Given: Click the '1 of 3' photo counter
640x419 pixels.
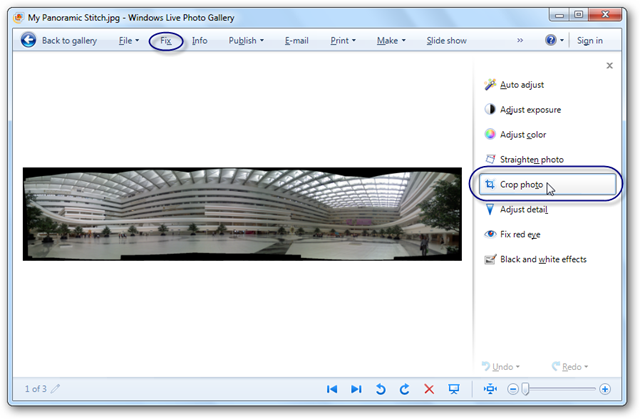Looking at the screenshot, I should [36, 389].
